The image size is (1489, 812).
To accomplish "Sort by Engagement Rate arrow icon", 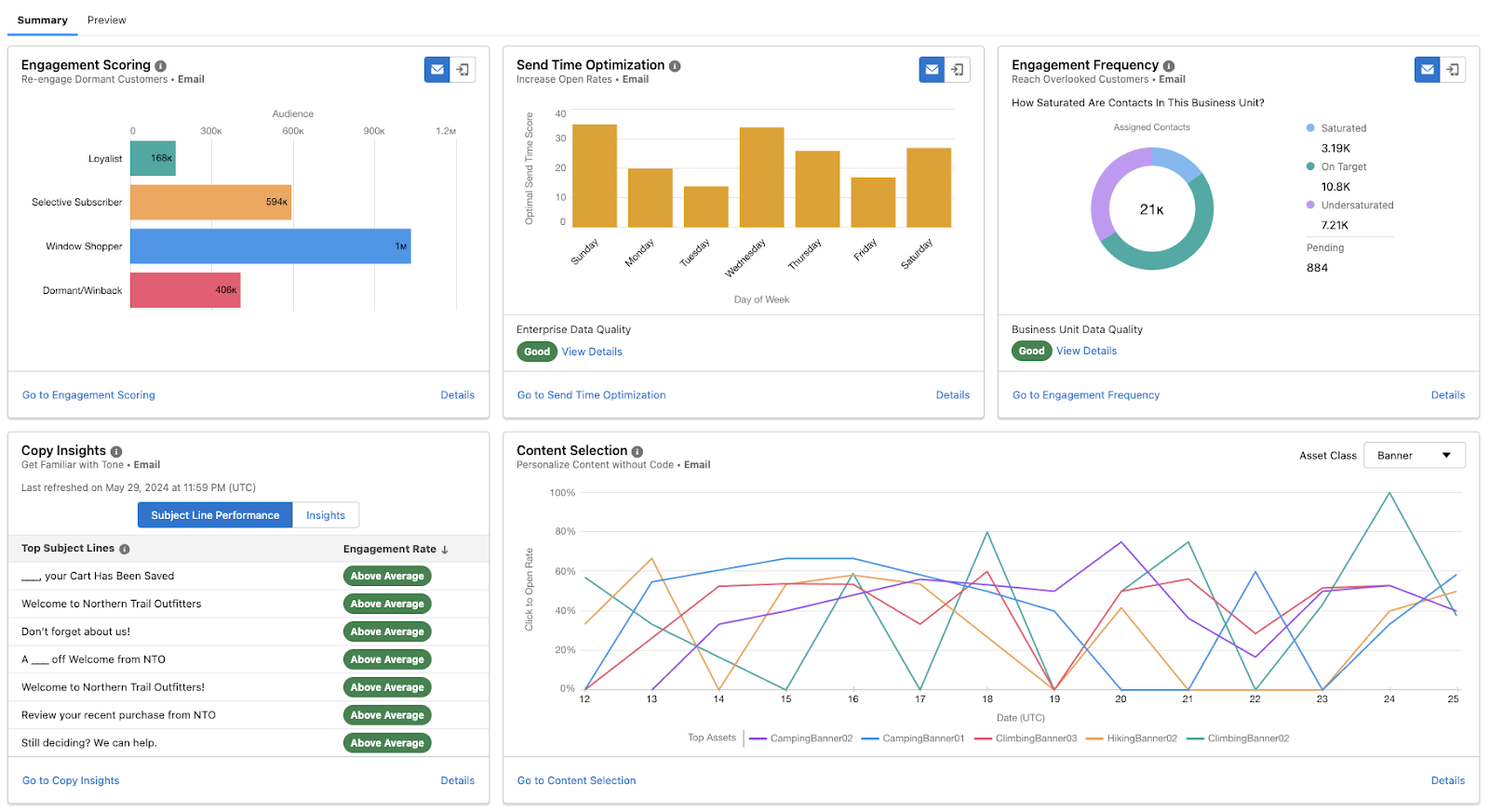I will click(445, 550).
